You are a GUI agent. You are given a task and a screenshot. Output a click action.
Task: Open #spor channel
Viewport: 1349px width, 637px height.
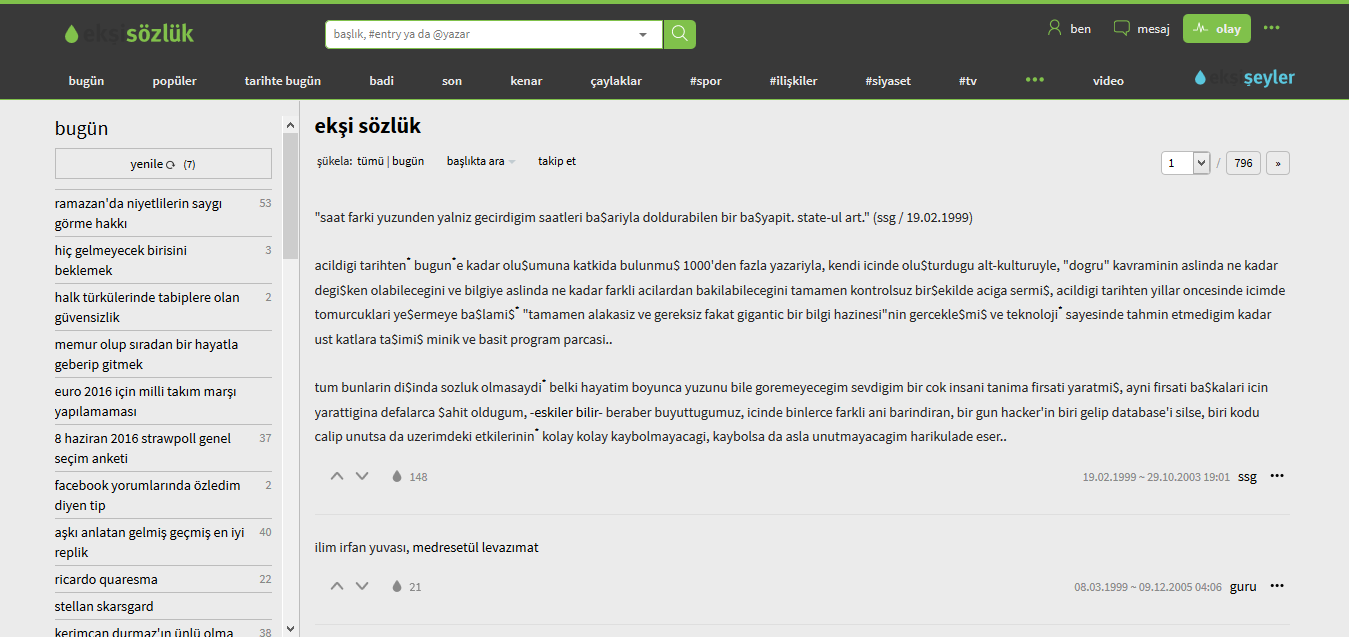point(705,81)
